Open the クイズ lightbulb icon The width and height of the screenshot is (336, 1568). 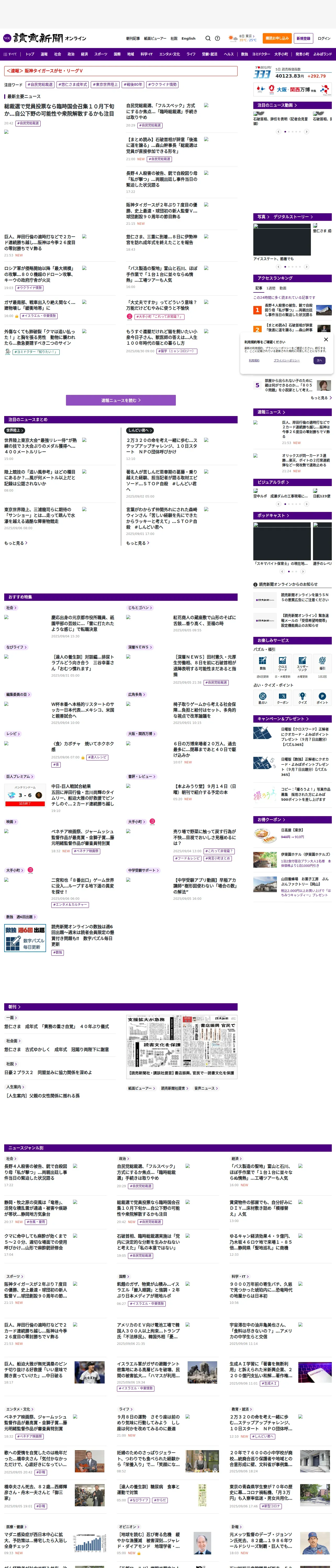click(303, 697)
